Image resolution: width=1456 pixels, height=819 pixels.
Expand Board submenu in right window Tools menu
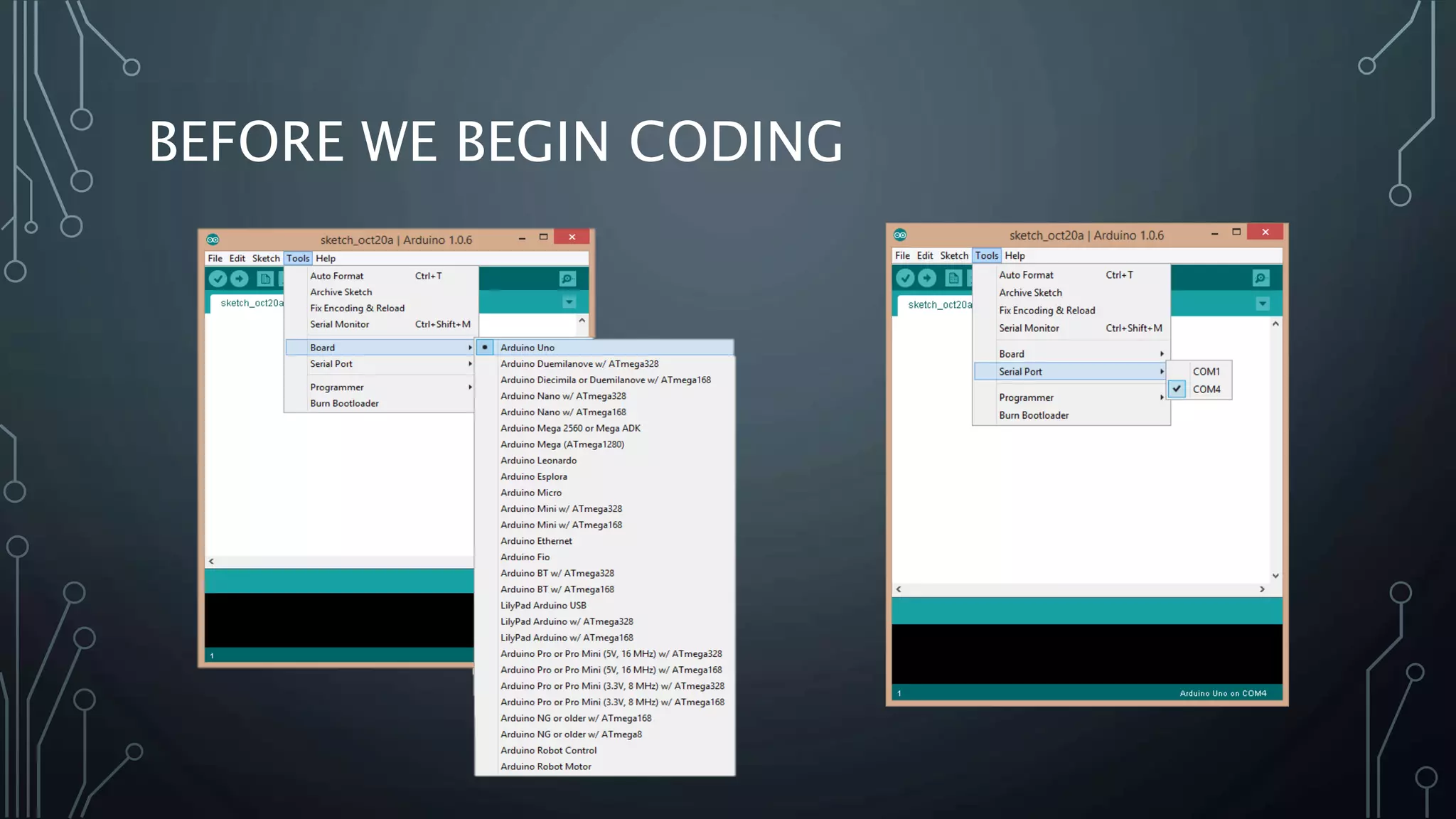(x=1071, y=354)
